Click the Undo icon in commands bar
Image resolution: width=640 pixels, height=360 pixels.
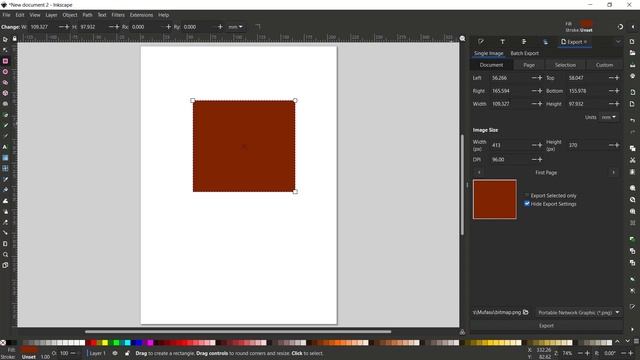point(632,120)
